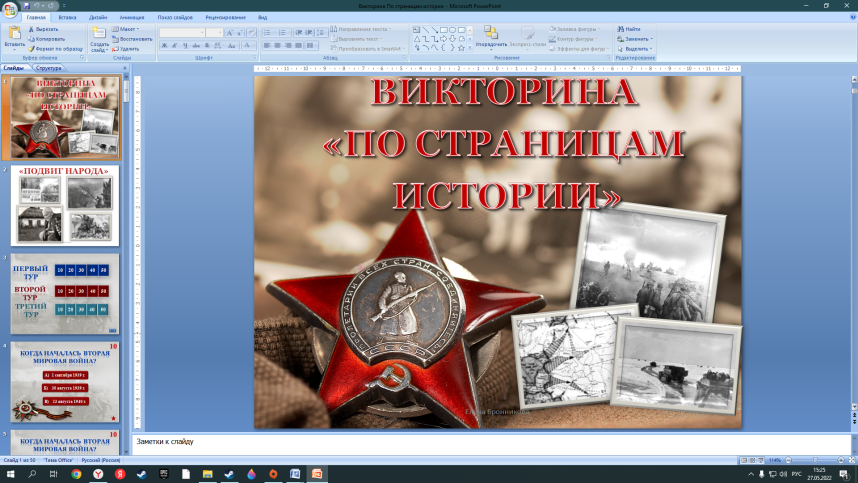Select the triangle shape in the shapes gallery
Screen dimensions: 858x483
coord(417,39)
